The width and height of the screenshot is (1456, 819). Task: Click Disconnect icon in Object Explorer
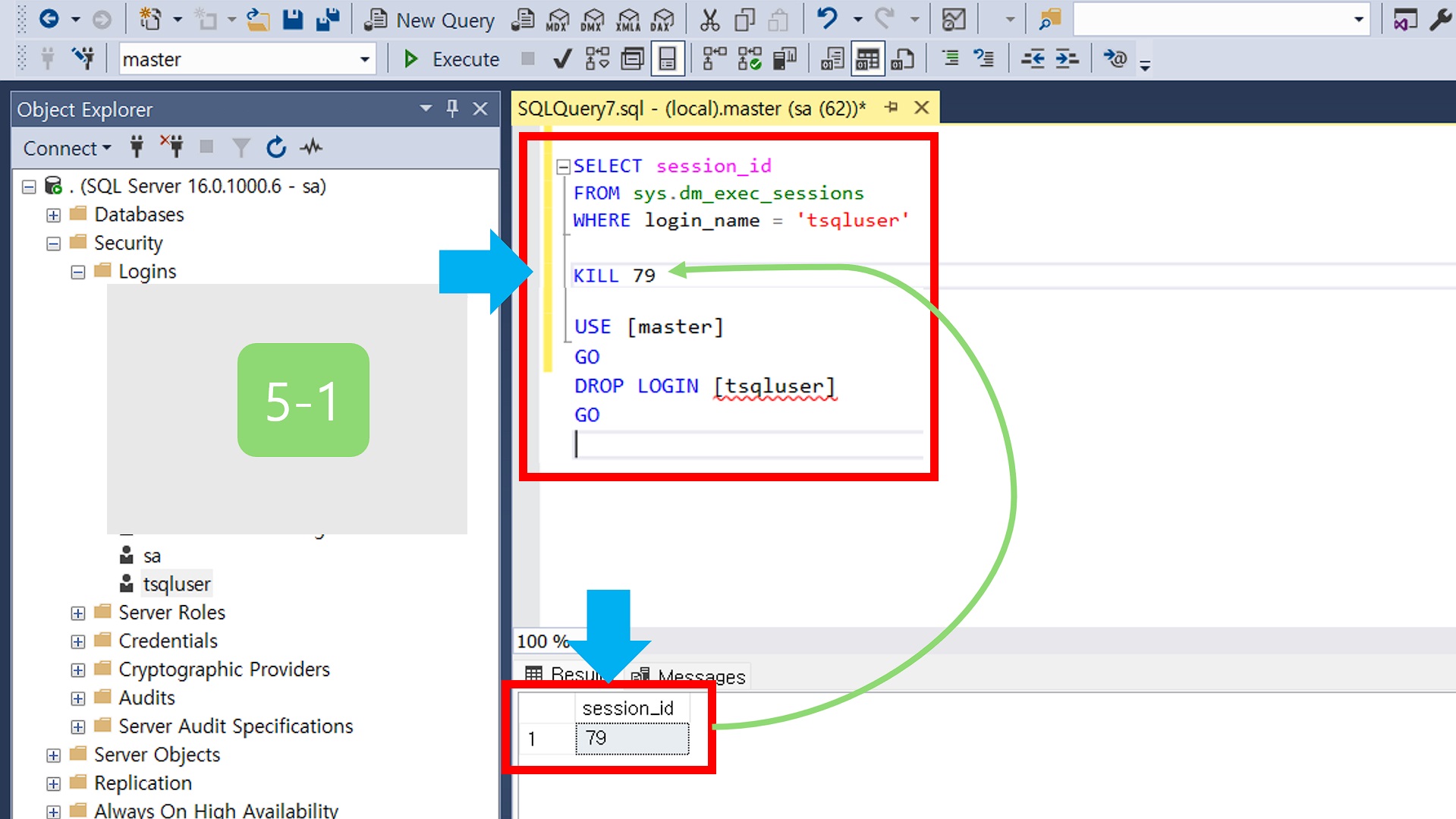tap(171, 146)
